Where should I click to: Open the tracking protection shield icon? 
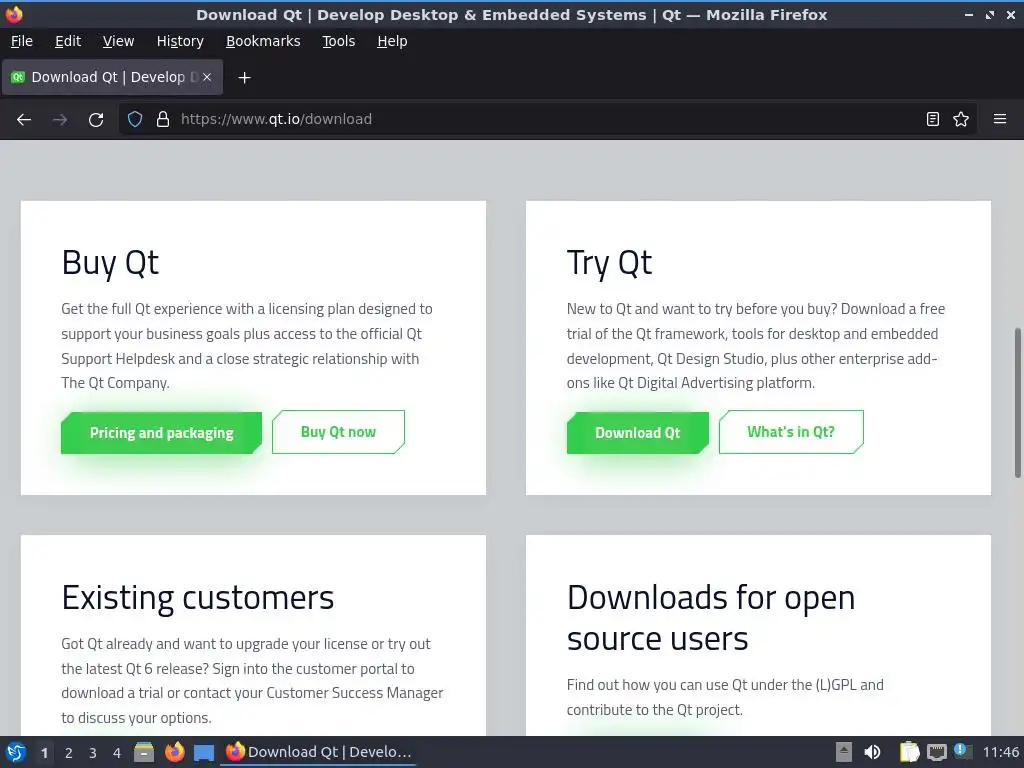click(x=135, y=120)
